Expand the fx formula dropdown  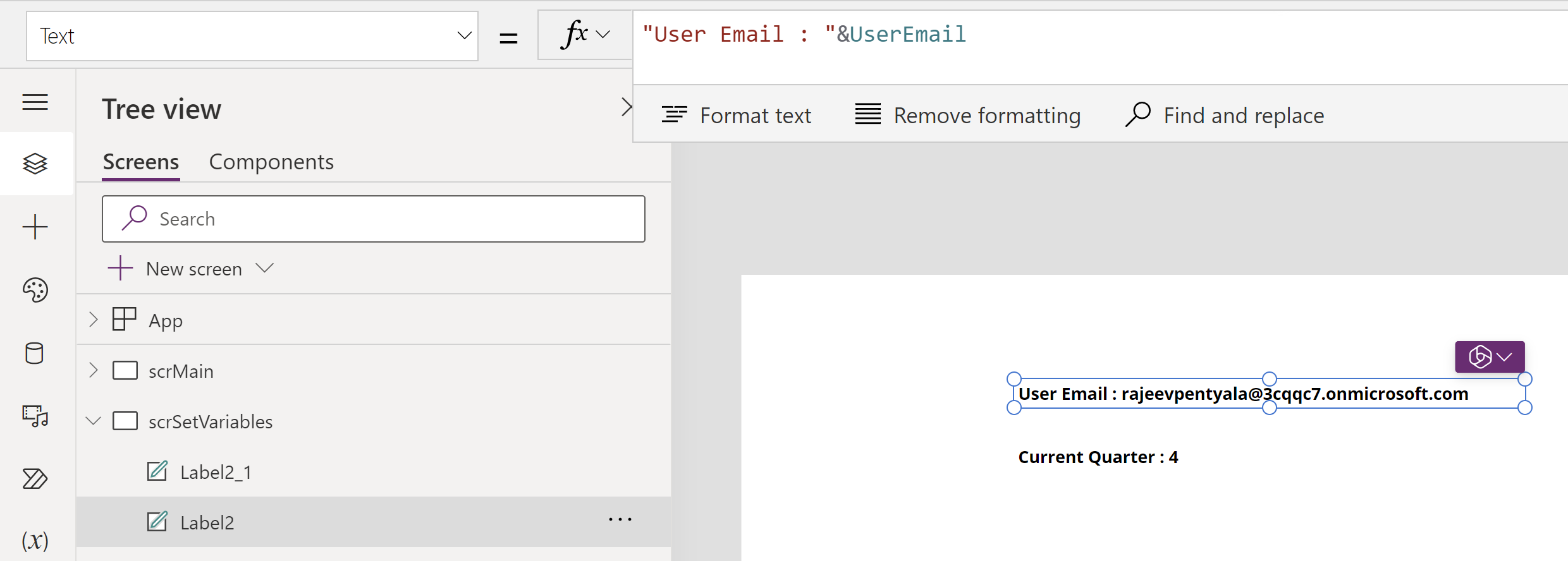tap(585, 35)
